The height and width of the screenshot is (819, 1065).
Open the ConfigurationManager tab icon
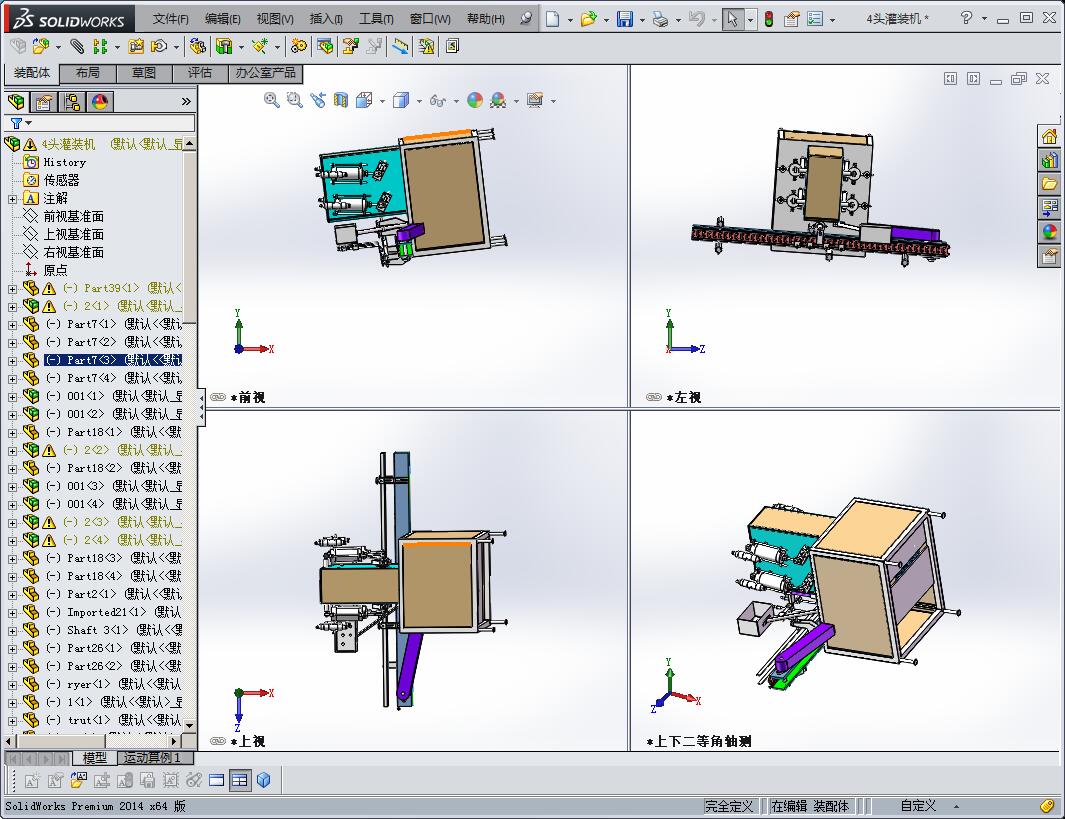(x=72, y=102)
